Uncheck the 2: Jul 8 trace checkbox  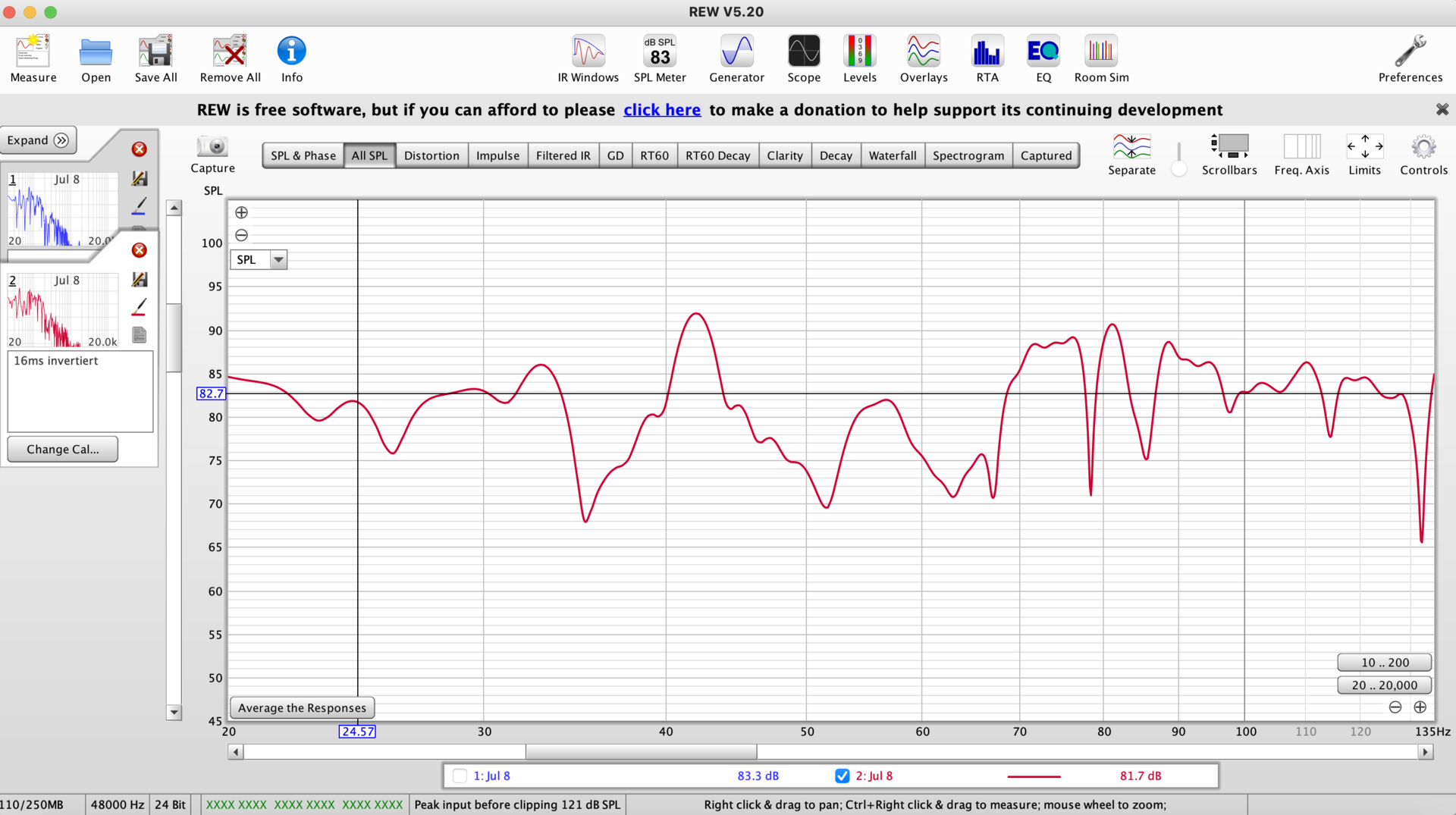point(842,776)
